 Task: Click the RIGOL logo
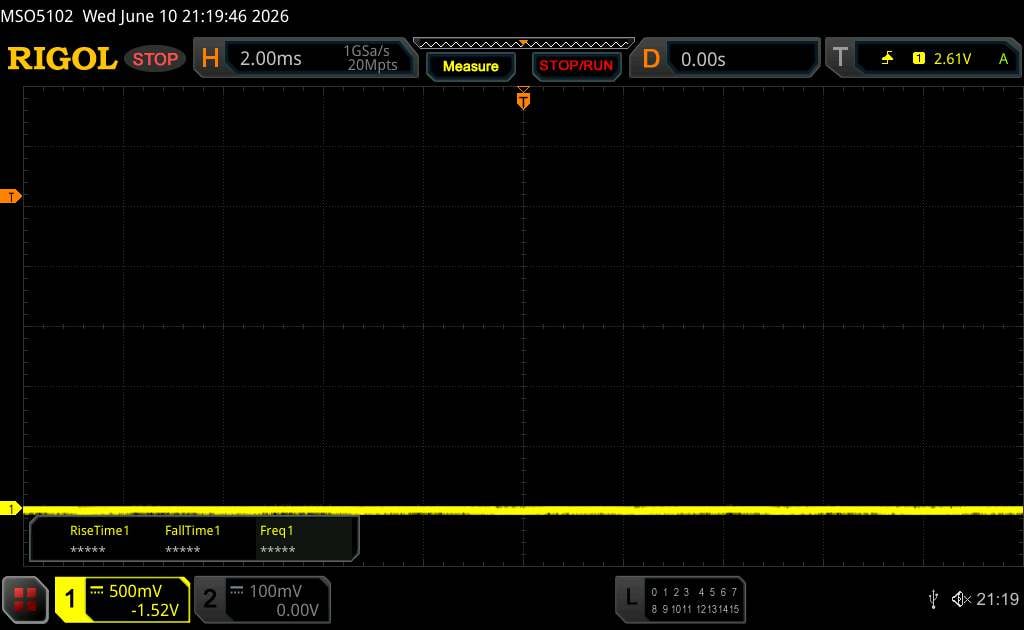pyautogui.click(x=62, y=59)
